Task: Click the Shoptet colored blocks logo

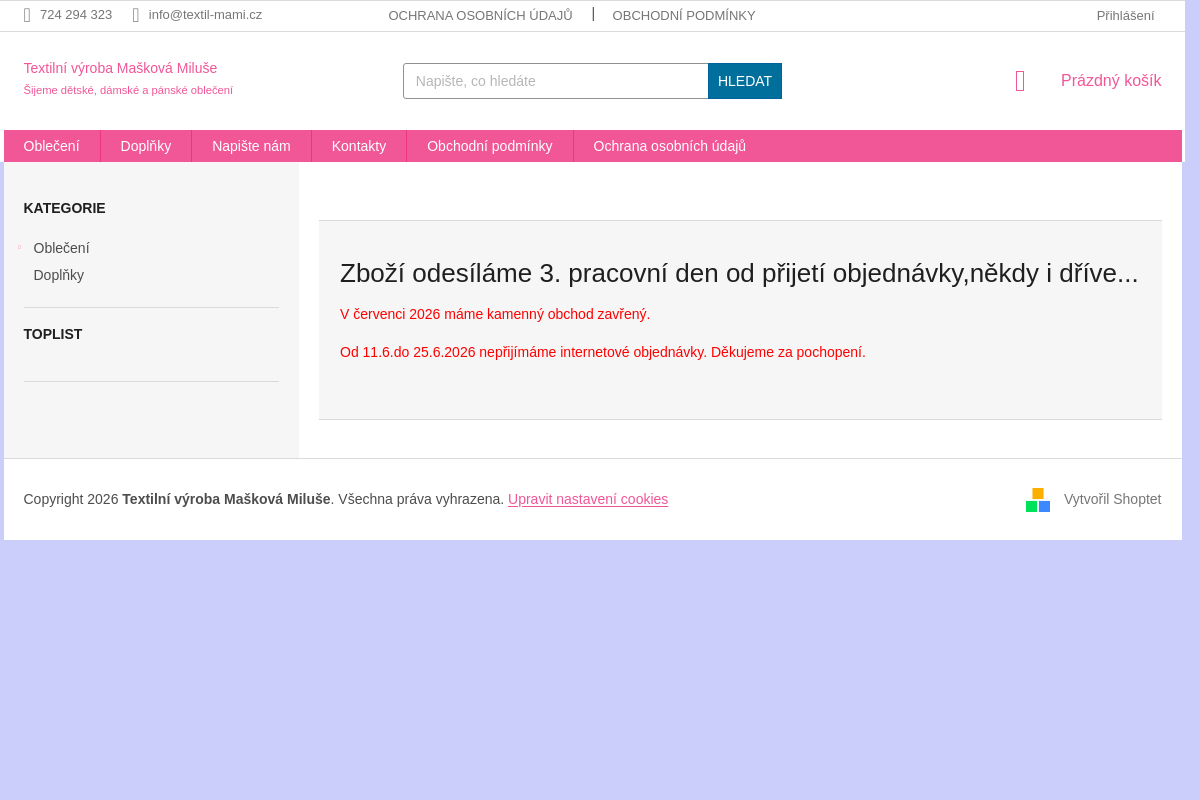Action: 1038,500
